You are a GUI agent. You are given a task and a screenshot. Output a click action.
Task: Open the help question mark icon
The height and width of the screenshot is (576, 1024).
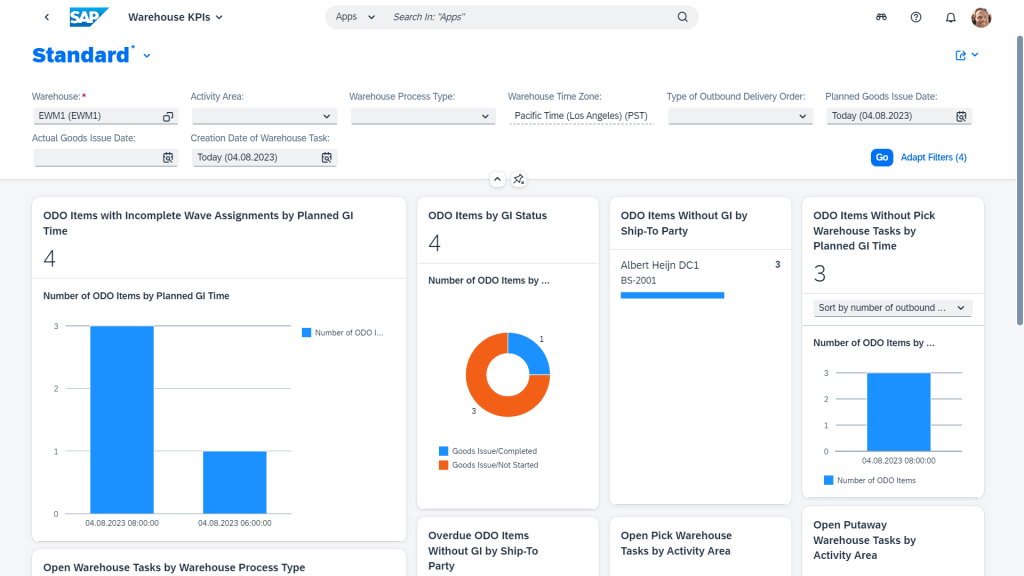pos(916,17)
